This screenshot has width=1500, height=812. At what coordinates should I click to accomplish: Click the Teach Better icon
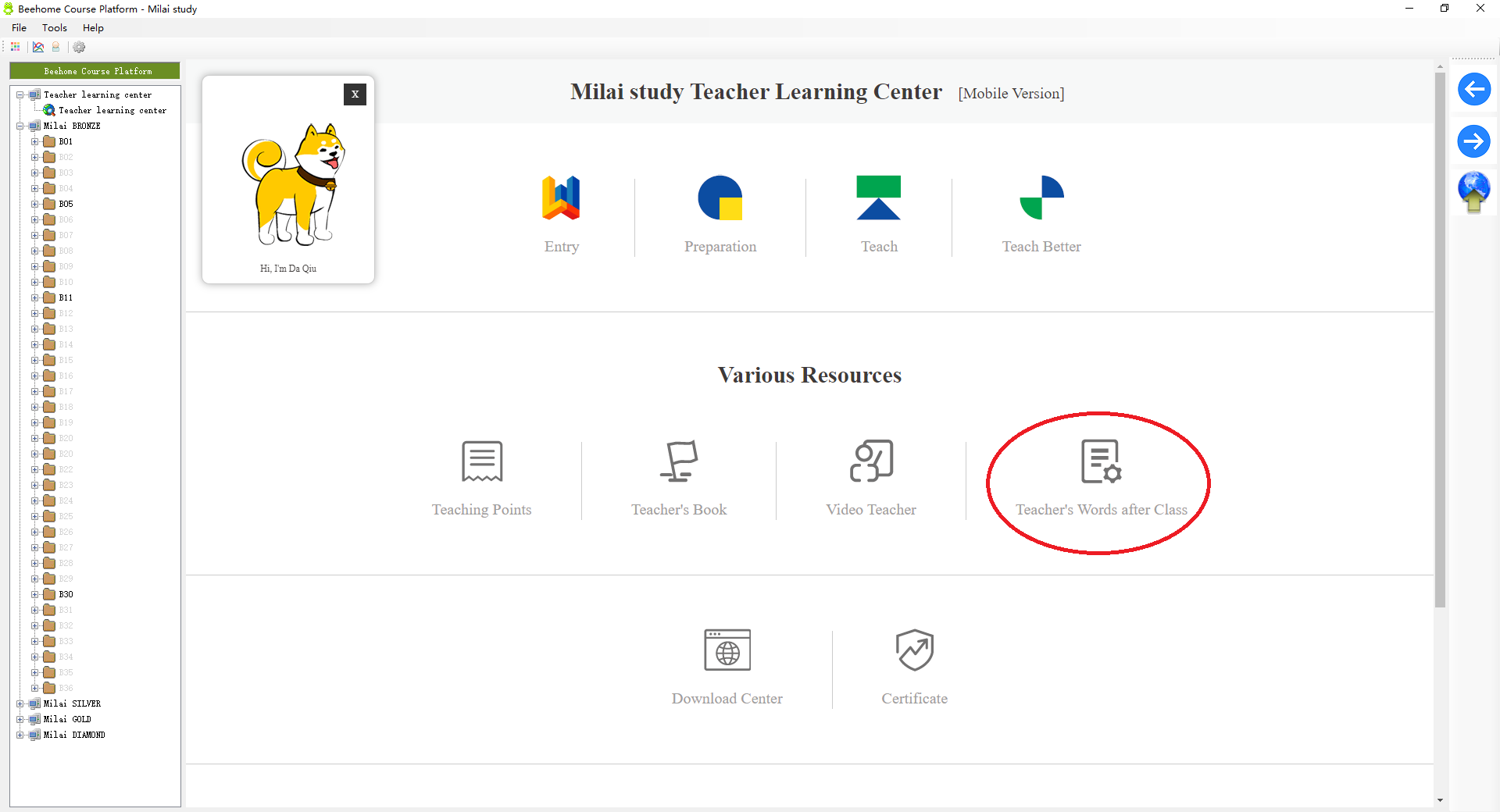click(x=1041, y=198)
